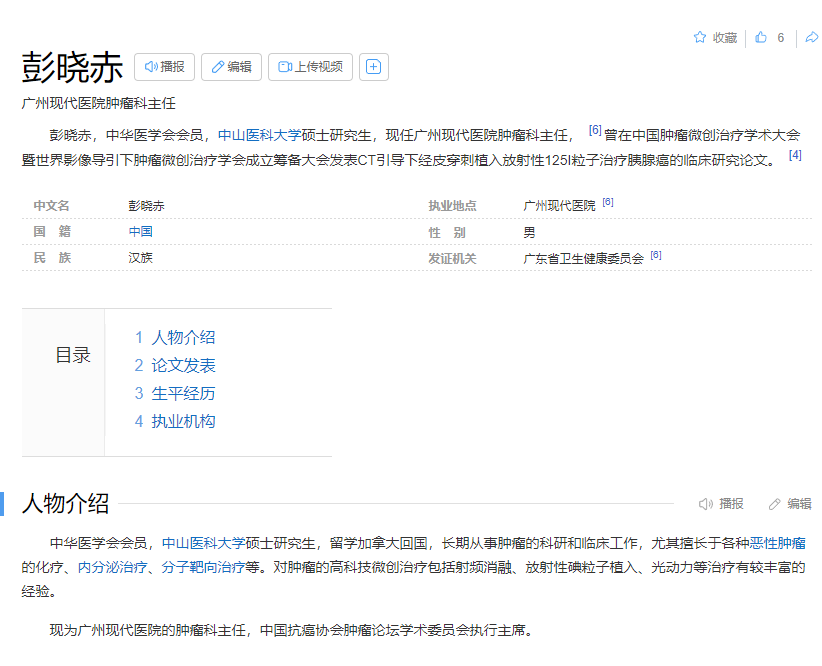Click the star favorite icon

[x=699, y=37]
